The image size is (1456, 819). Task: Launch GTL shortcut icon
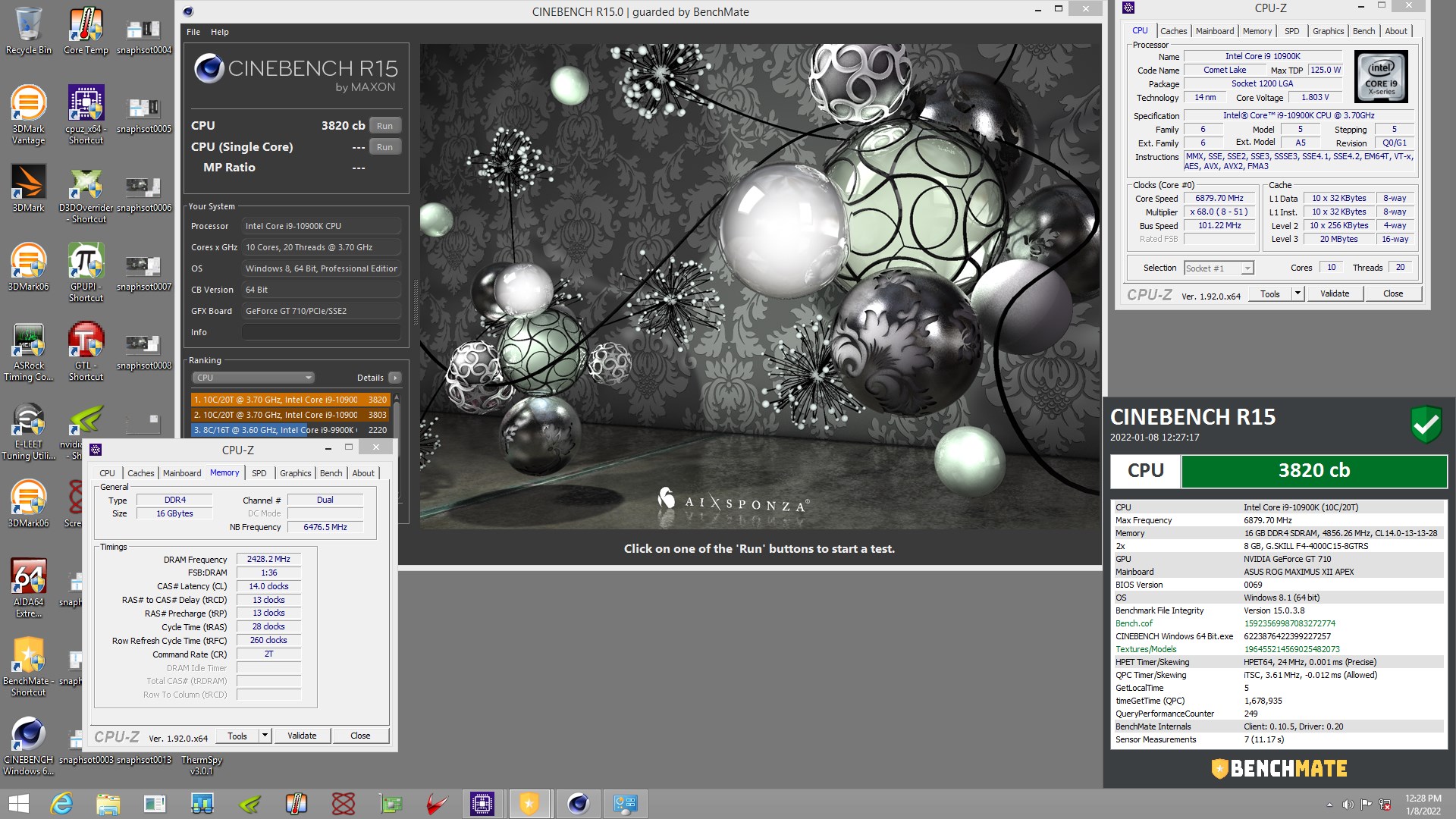[x=86, y=352]
